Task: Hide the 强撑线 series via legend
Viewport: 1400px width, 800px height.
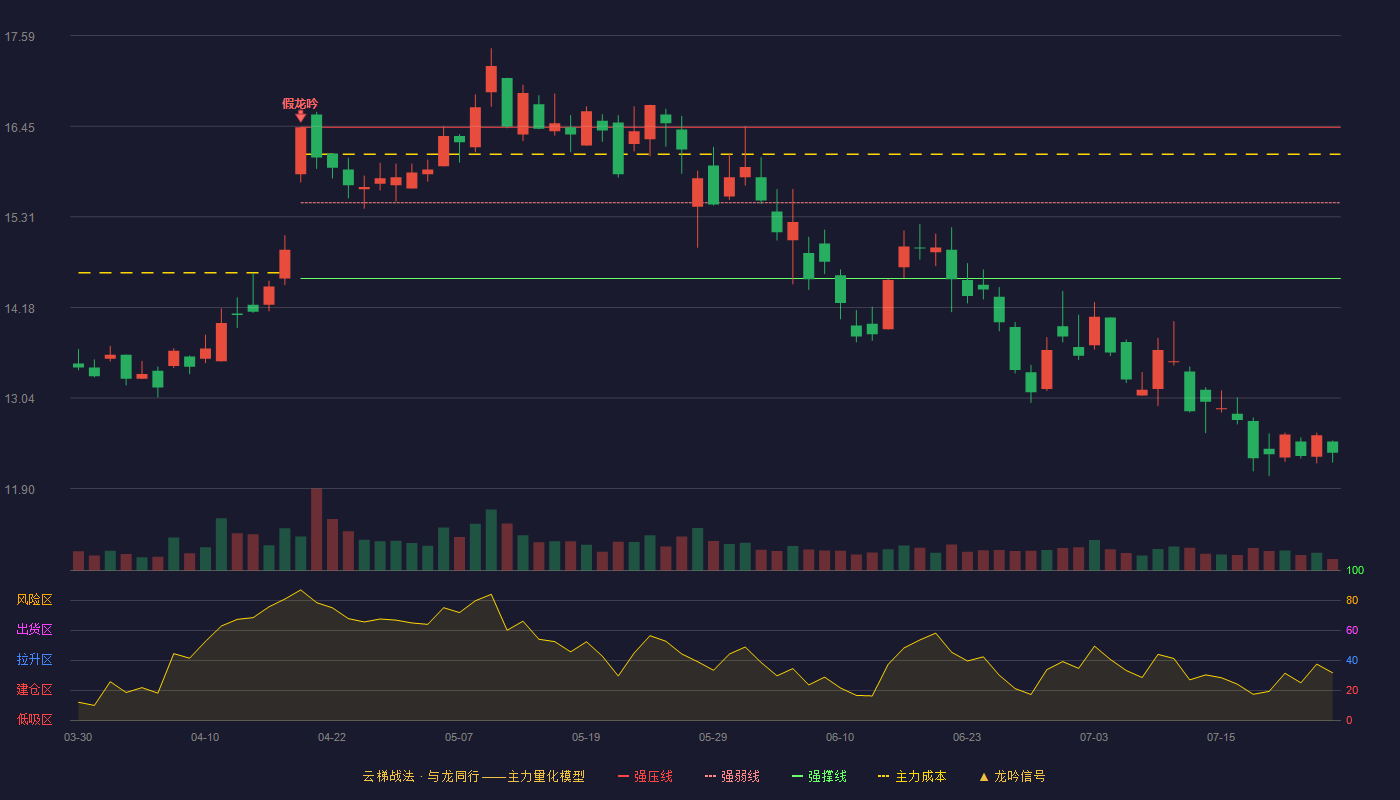Action: coord(819,776)
